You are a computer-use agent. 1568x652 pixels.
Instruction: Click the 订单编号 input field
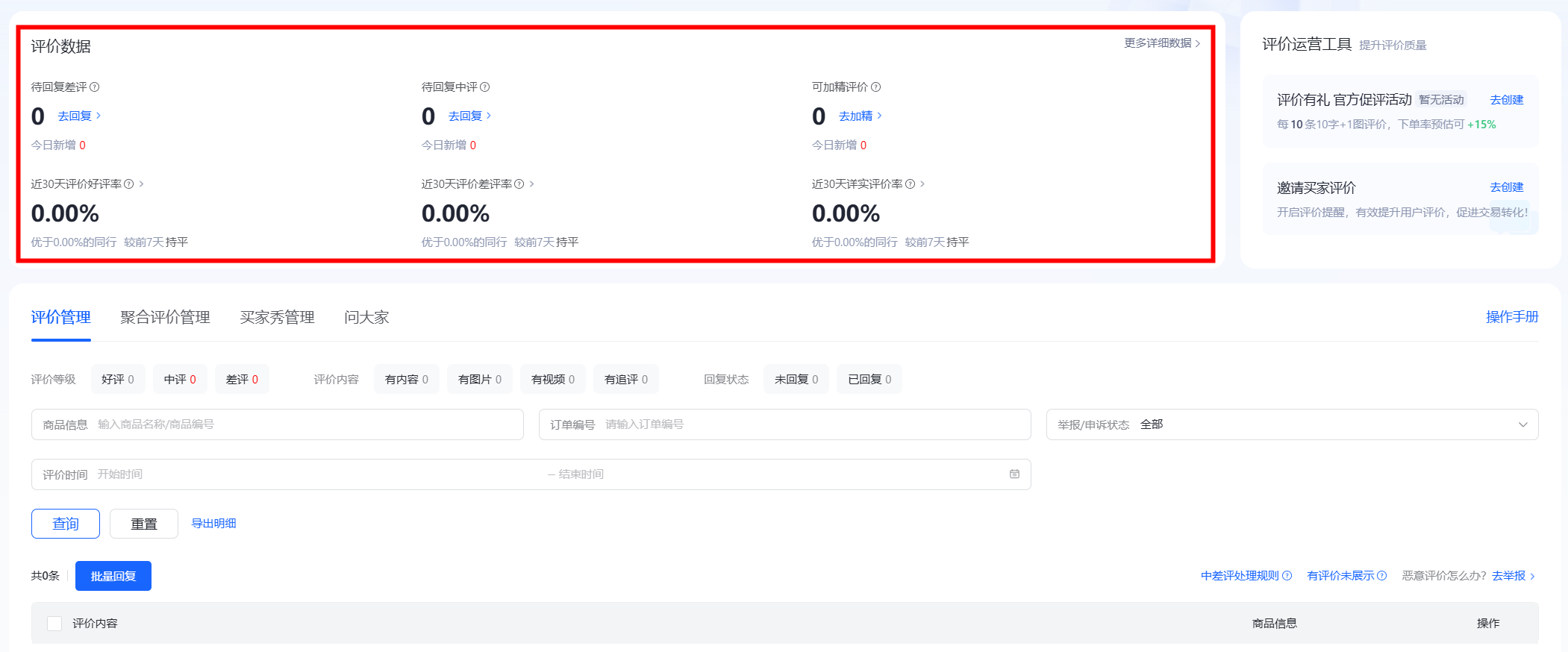pyautogui.click(x=813, y=424)
